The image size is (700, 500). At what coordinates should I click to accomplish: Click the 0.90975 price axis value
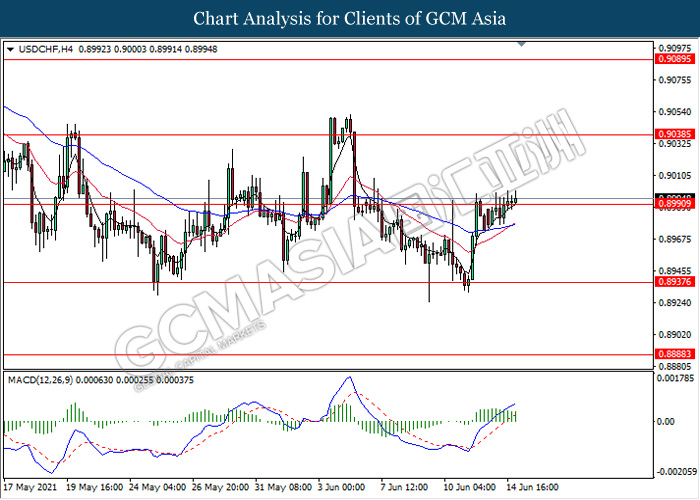[x=675, y=48]
